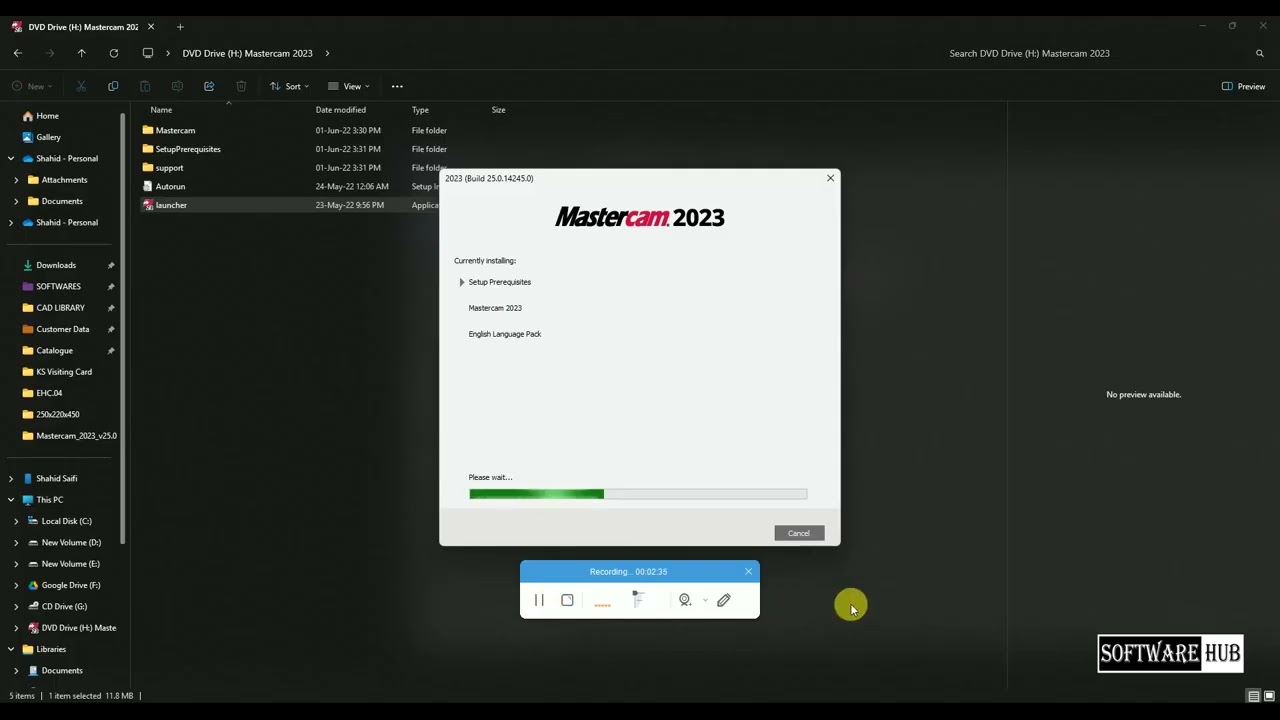This screenshot has height=720, width=1280.
Task: Expand the Setup Prerequisites step
Action: (462, 282)
